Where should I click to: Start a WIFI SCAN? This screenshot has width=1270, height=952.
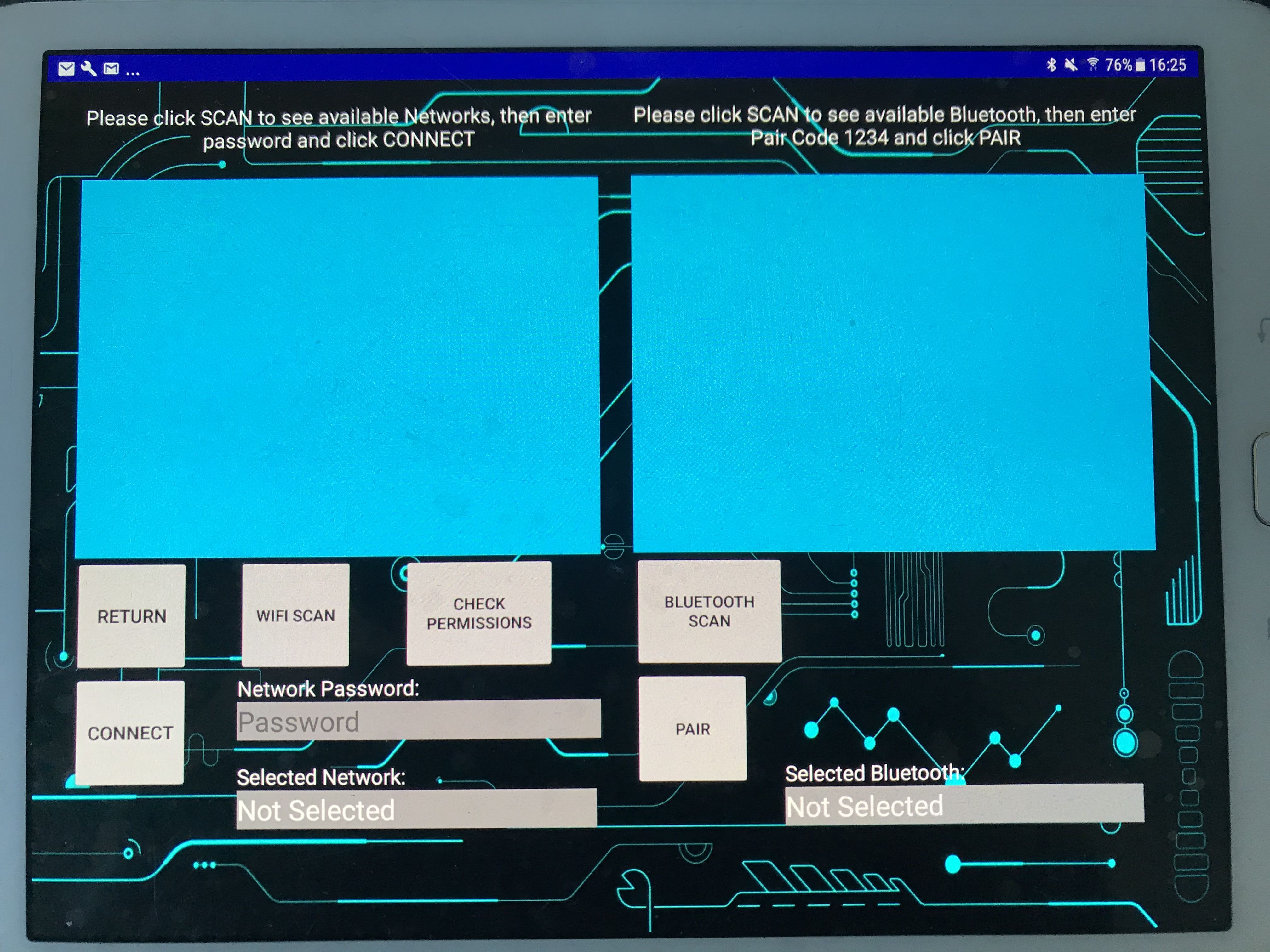(x=296, y=615)
